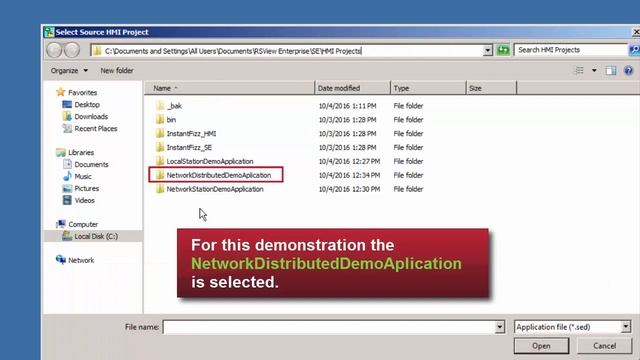Select the LocalStationDemoApplication folder

click(204, 161)
